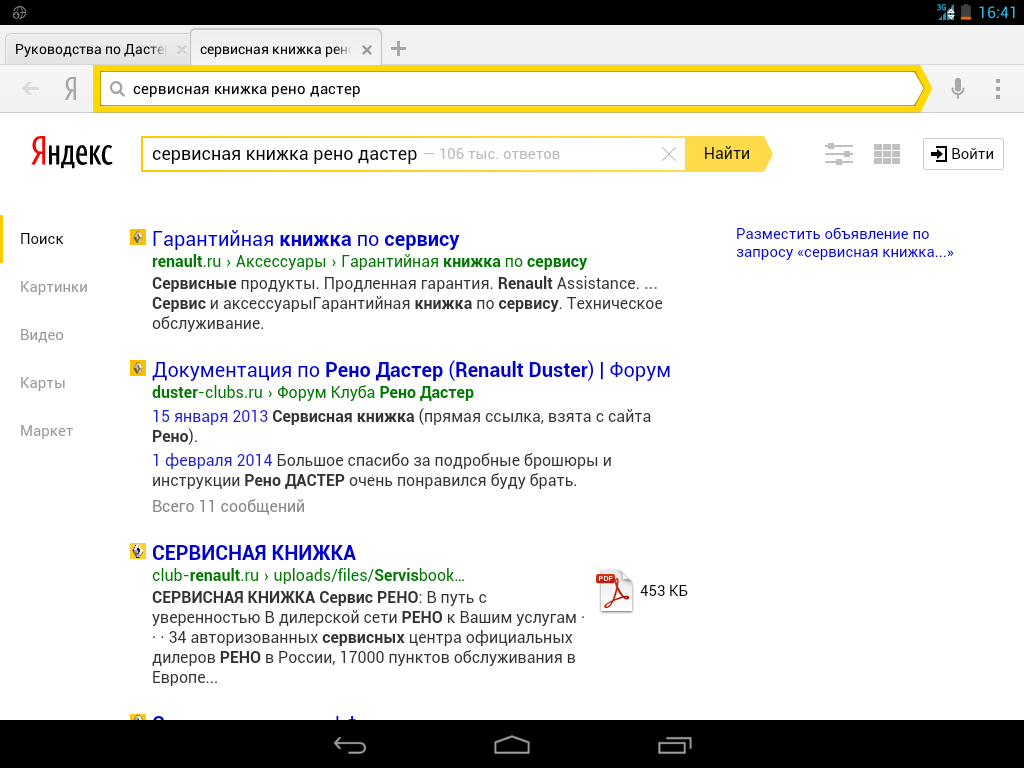The height and width of the screenshot is (768, 1024).
Task: Tap the magnifier icon in address bar
Action: pyautogui.click(x=117, y=89)
